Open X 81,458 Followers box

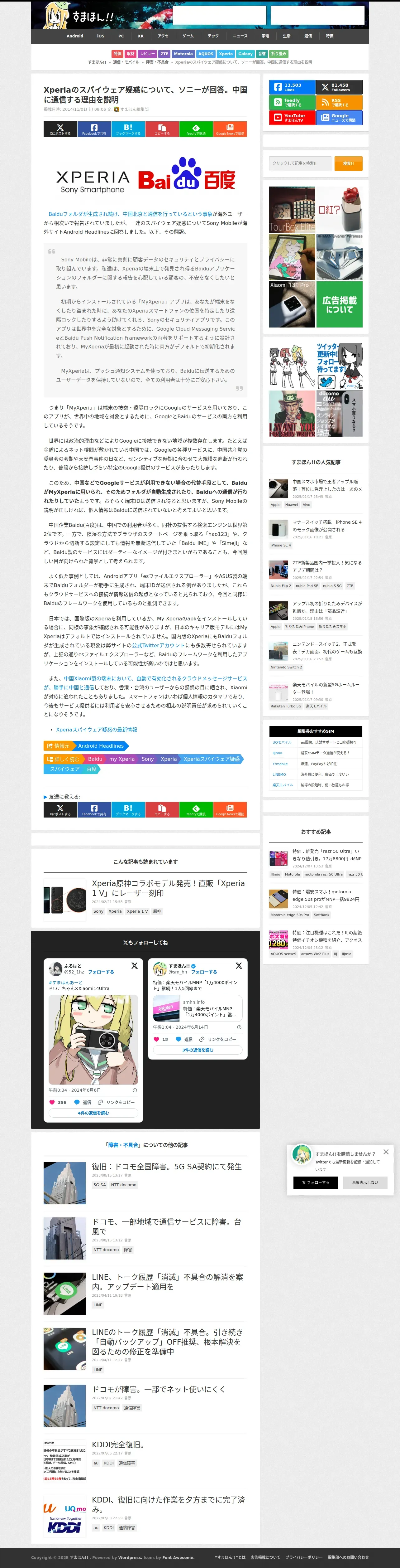[x=339, y=87]
